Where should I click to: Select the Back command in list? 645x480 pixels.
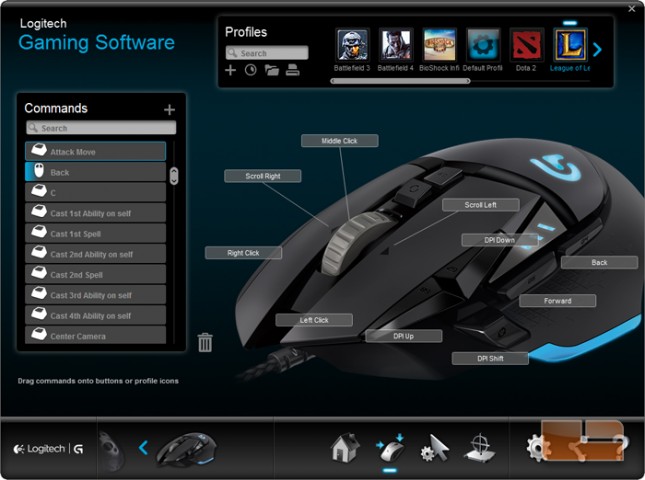click(95, 172)
